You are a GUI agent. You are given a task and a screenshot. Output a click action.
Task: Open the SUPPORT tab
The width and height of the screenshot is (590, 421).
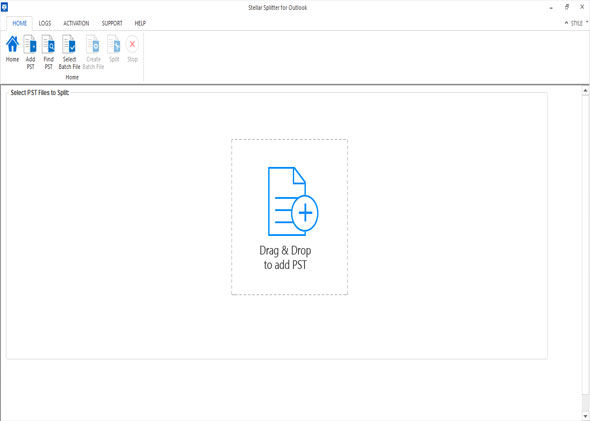(112, 23)
